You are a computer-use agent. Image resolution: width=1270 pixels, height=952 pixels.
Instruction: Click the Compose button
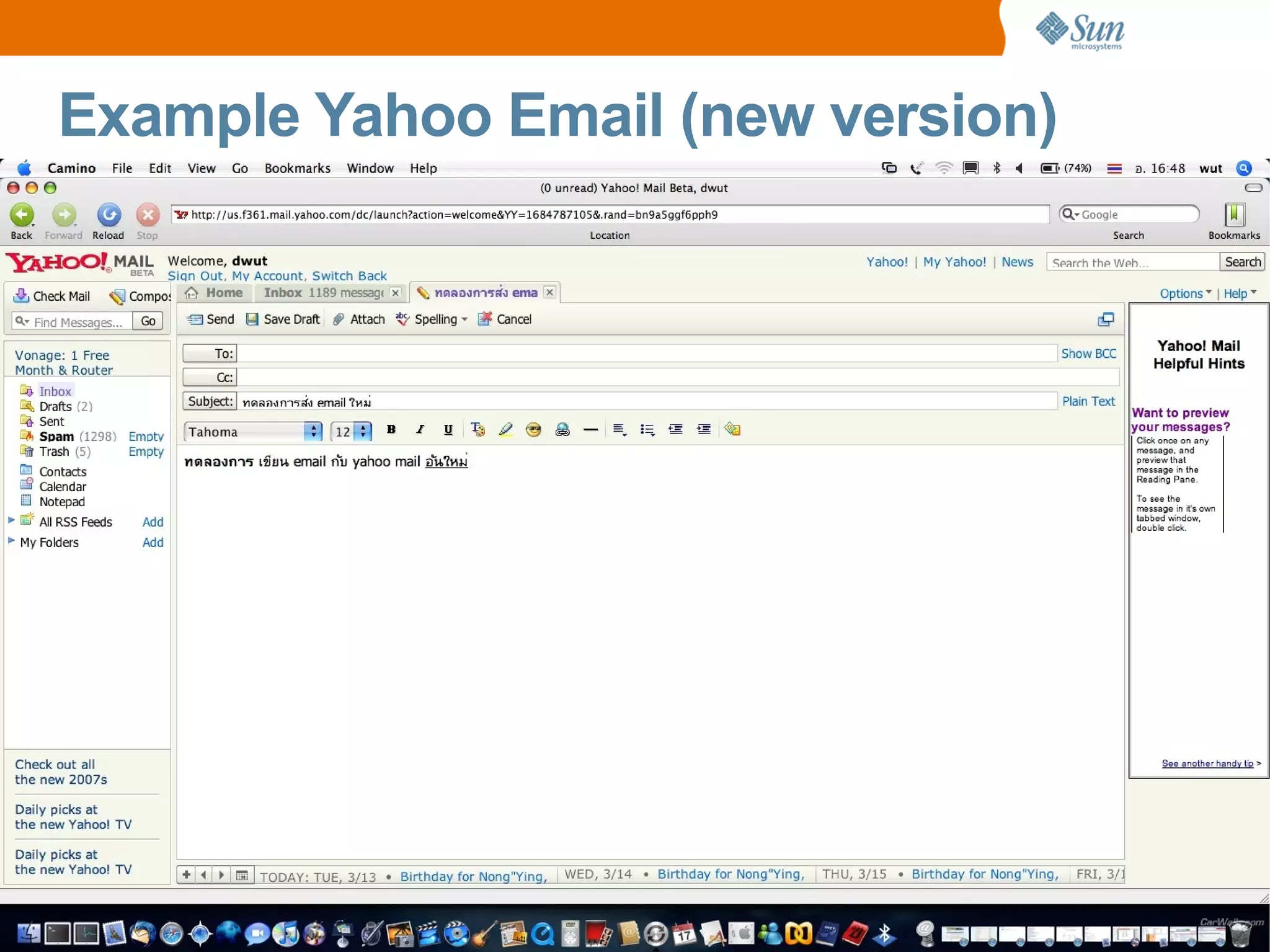[140, 296]
